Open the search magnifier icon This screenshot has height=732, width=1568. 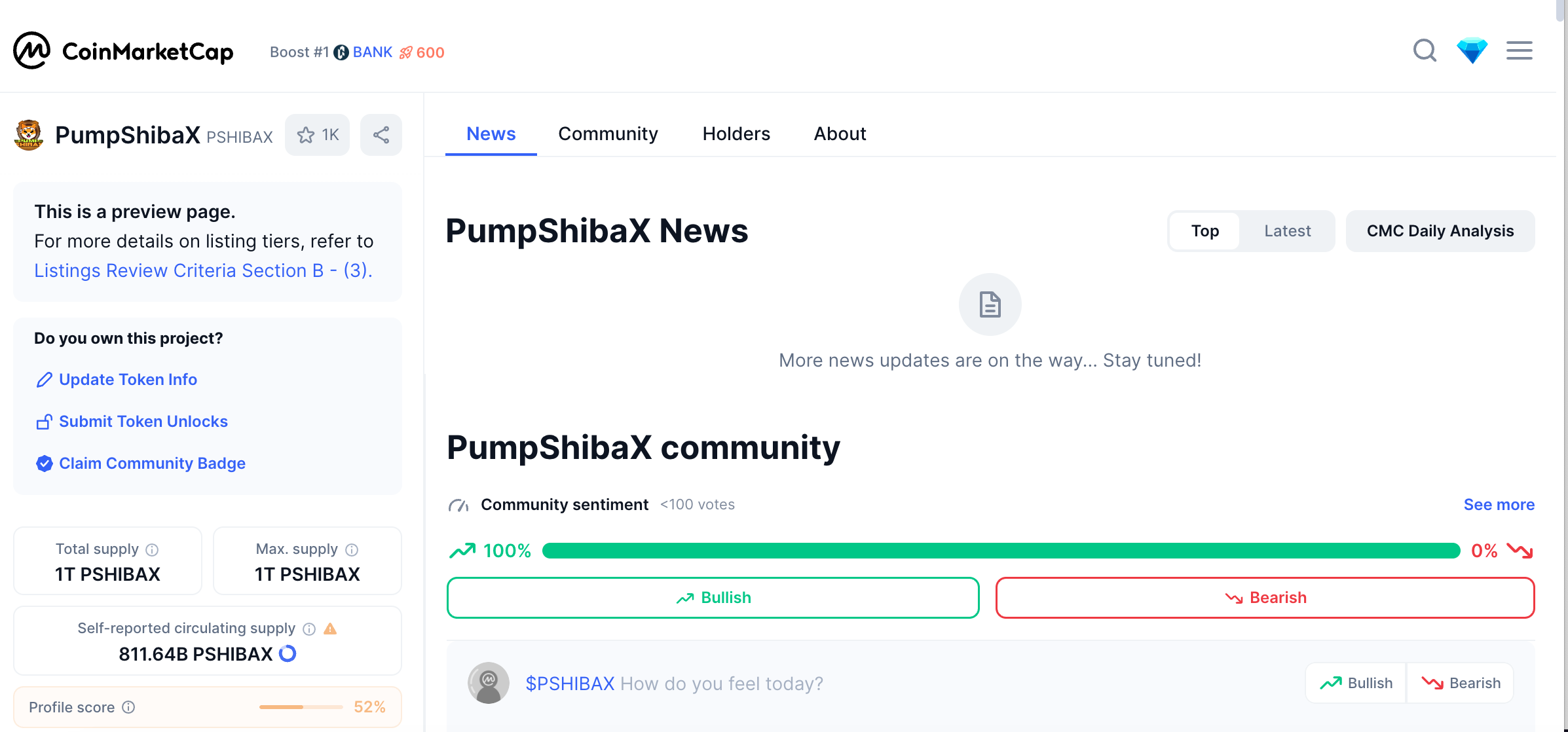[x=1425, y=50]
